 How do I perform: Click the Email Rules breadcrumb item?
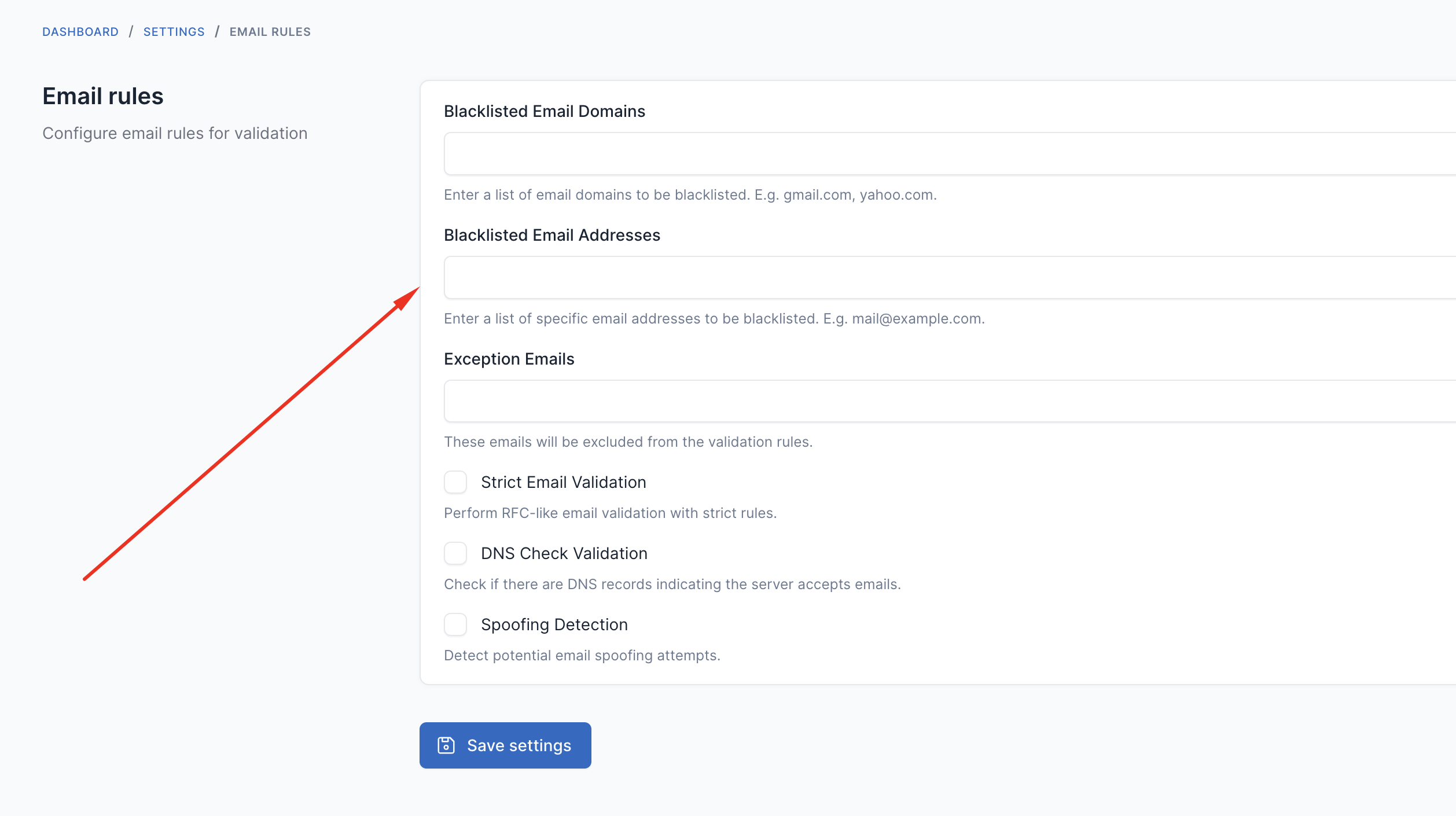tap(270, 32)
